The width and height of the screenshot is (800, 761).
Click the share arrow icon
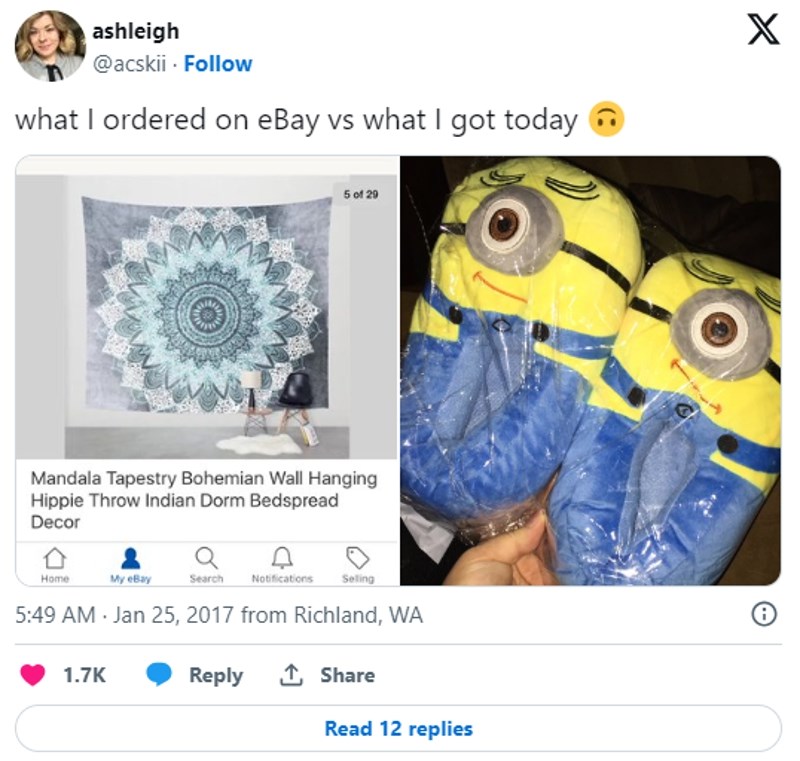(291, 676)
